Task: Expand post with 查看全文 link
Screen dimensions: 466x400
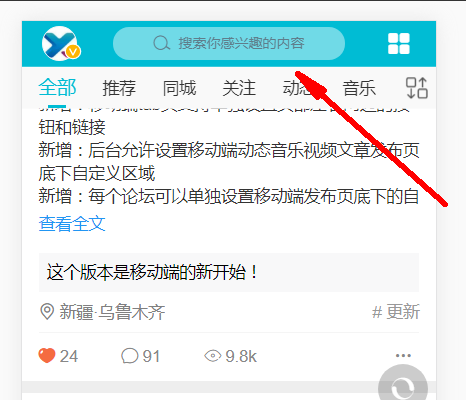Action: 72,223
